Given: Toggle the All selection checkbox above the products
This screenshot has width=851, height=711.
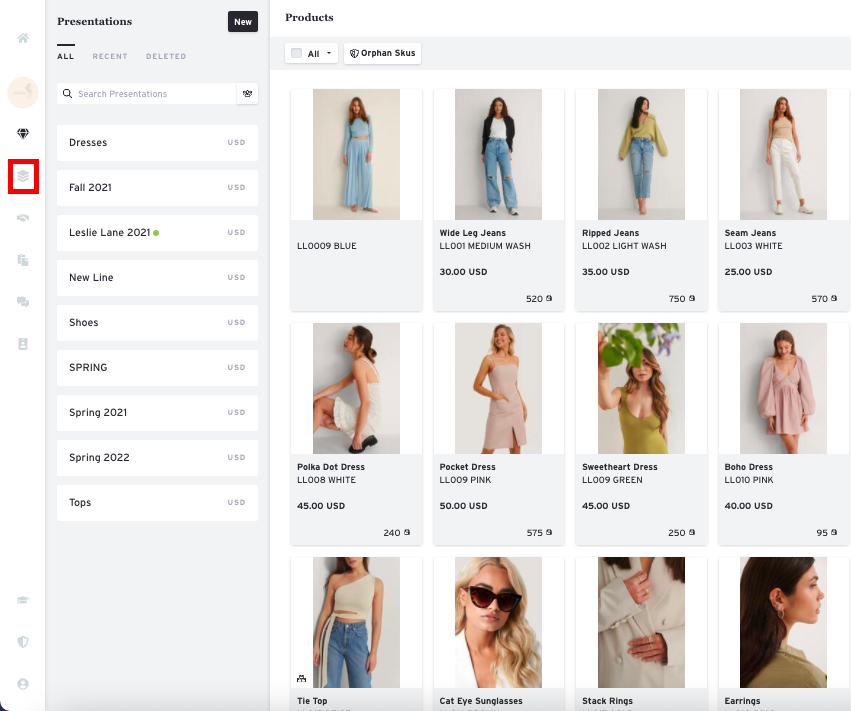Looking at the screenshot, I should tap(295, 52).
